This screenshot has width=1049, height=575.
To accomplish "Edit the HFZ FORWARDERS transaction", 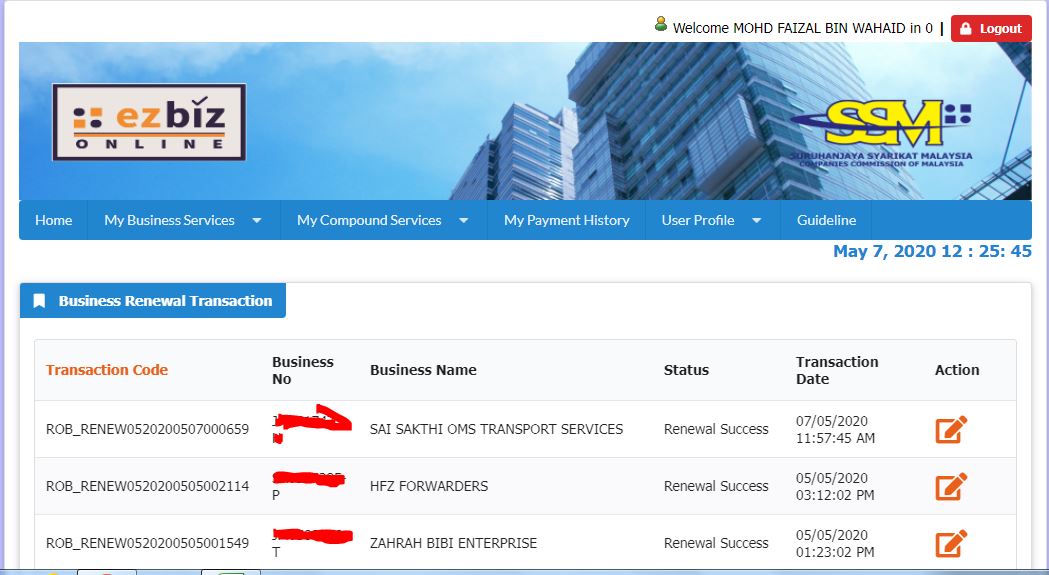I will (951, 486).
